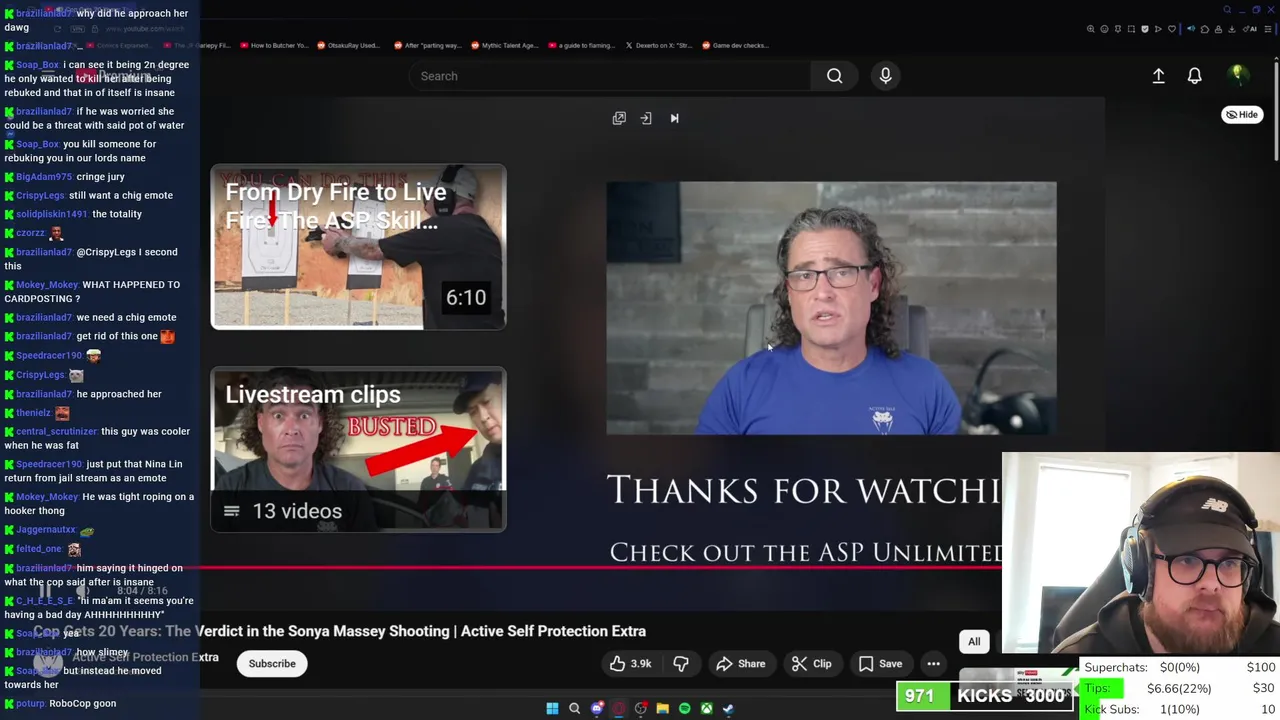Viewport: 1280px width, 720px height.
Task: Click the YouTube search magnifier button
Action: (834, 76)
